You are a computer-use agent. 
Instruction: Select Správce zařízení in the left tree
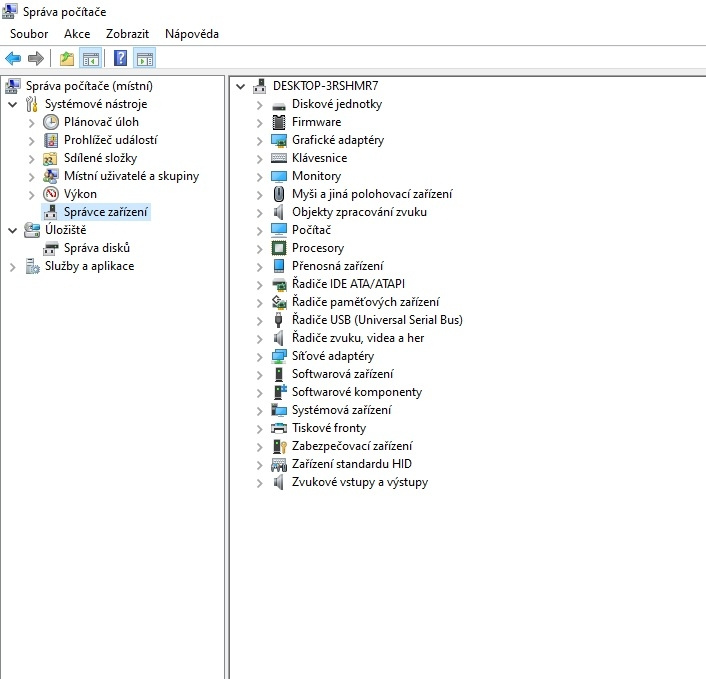click(106, 212)
